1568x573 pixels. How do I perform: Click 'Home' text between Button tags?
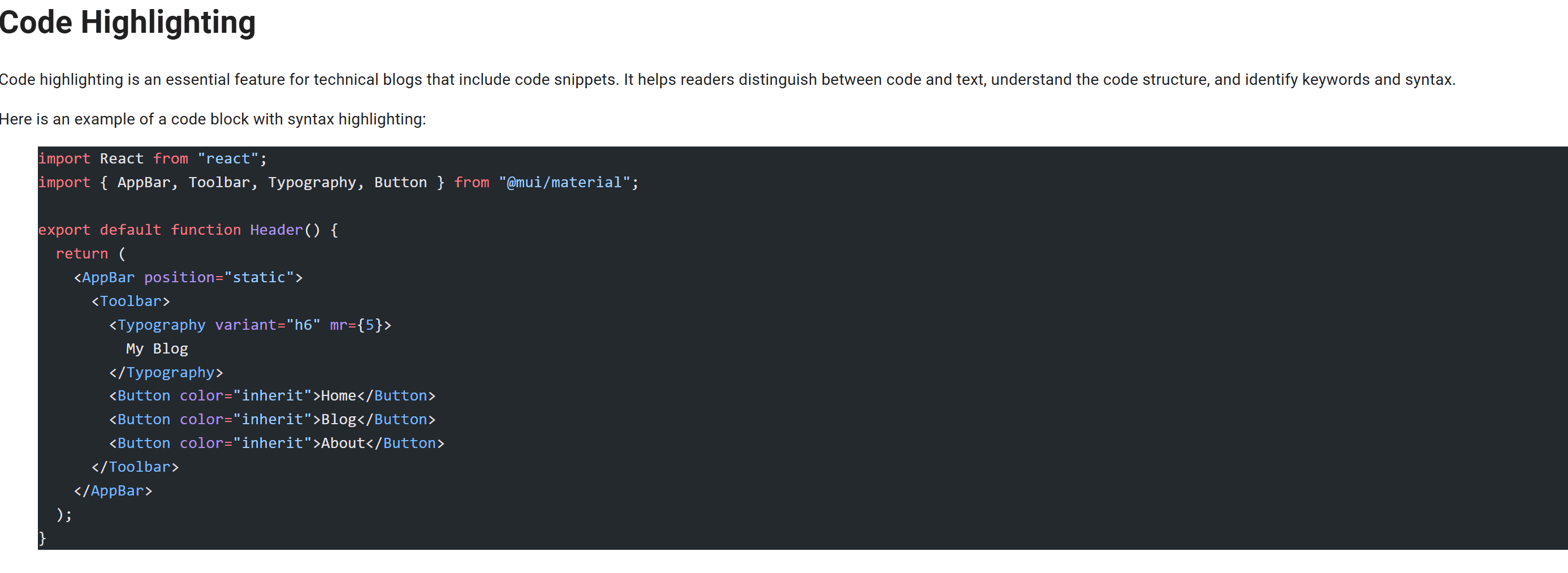[339, 396]
